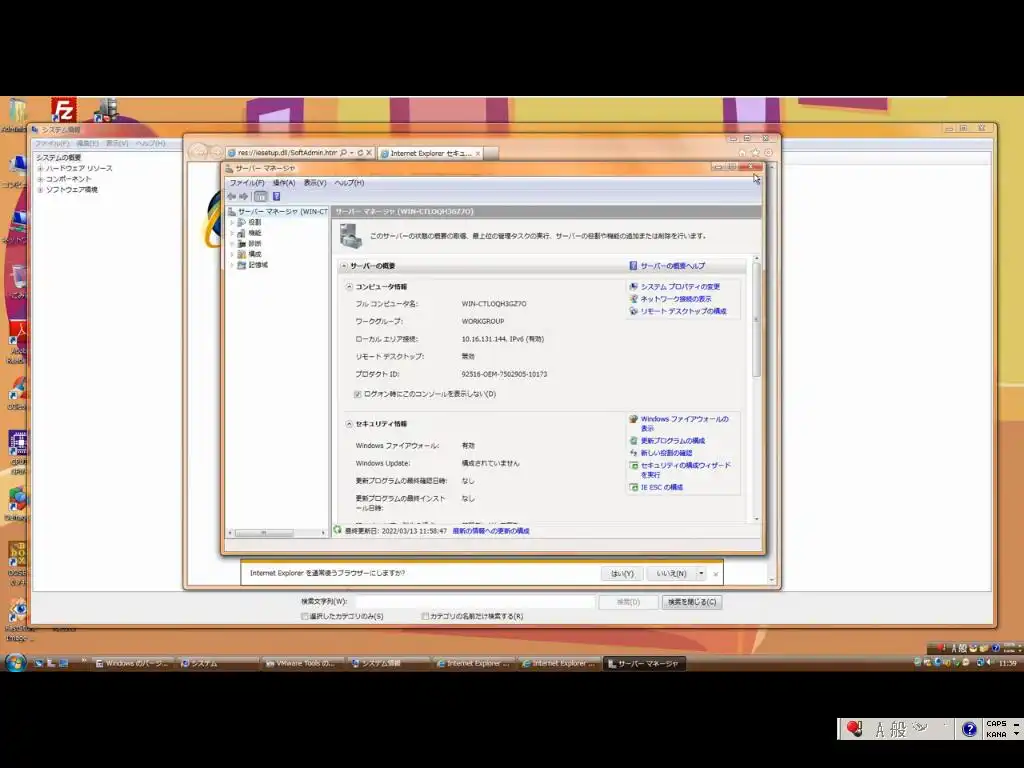Click the Forward arrow in Server Manager toolbar
This screenshot has width=1024, height=768.
pos(244,197)
